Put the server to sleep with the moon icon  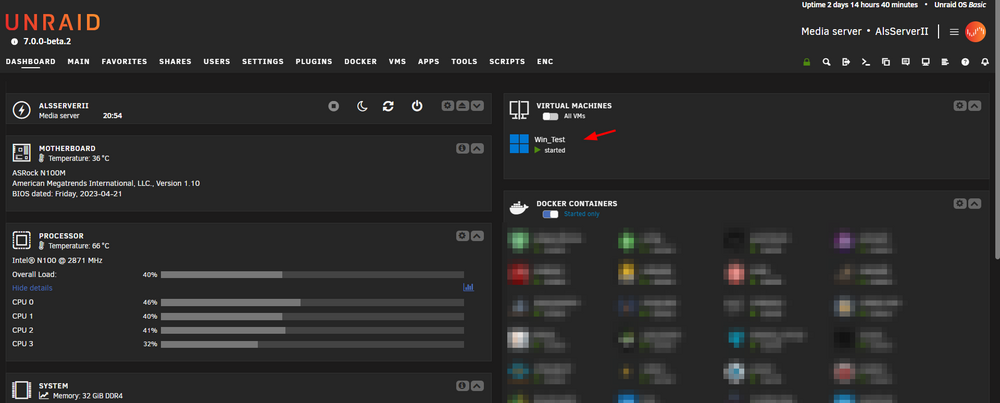tap(362, 106)
